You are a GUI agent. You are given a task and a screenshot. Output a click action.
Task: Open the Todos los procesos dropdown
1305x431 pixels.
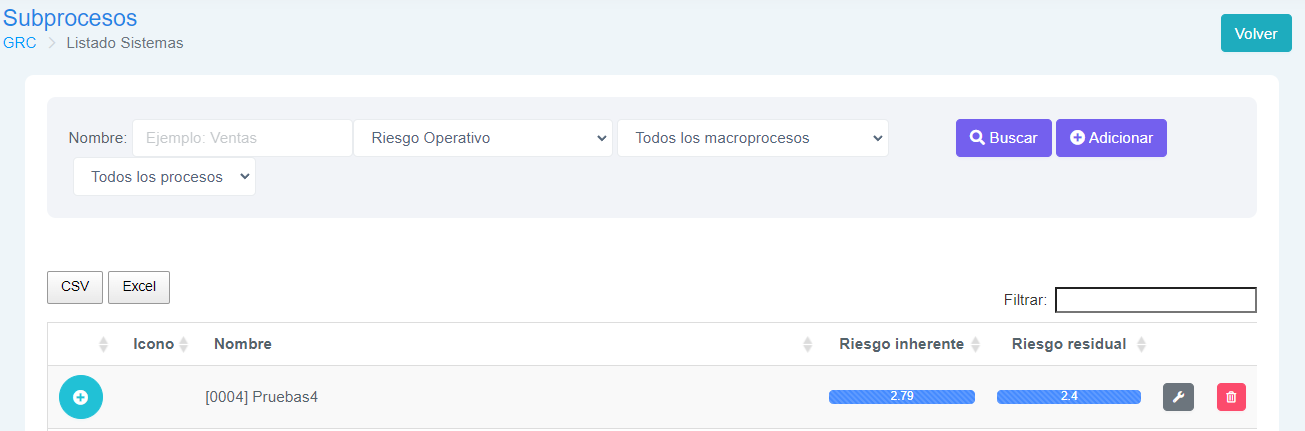click(164, 176)
